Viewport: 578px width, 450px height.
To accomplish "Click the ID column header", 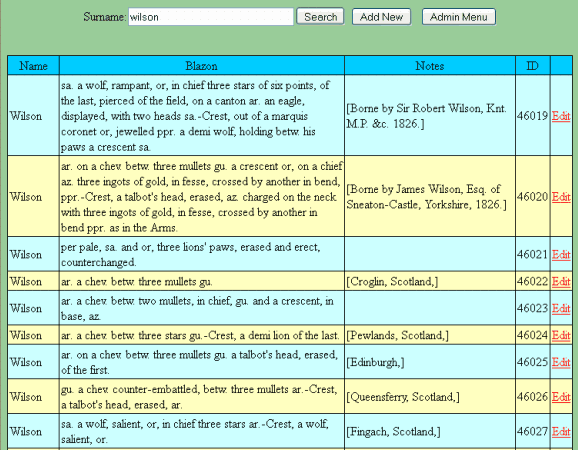I will 533,66.
